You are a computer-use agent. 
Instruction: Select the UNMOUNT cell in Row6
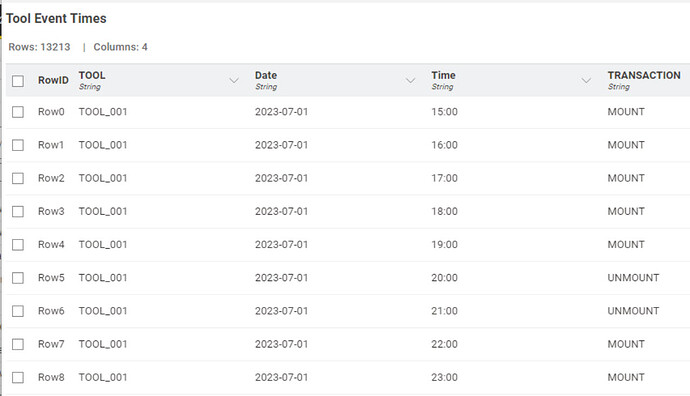click(633, 311)
